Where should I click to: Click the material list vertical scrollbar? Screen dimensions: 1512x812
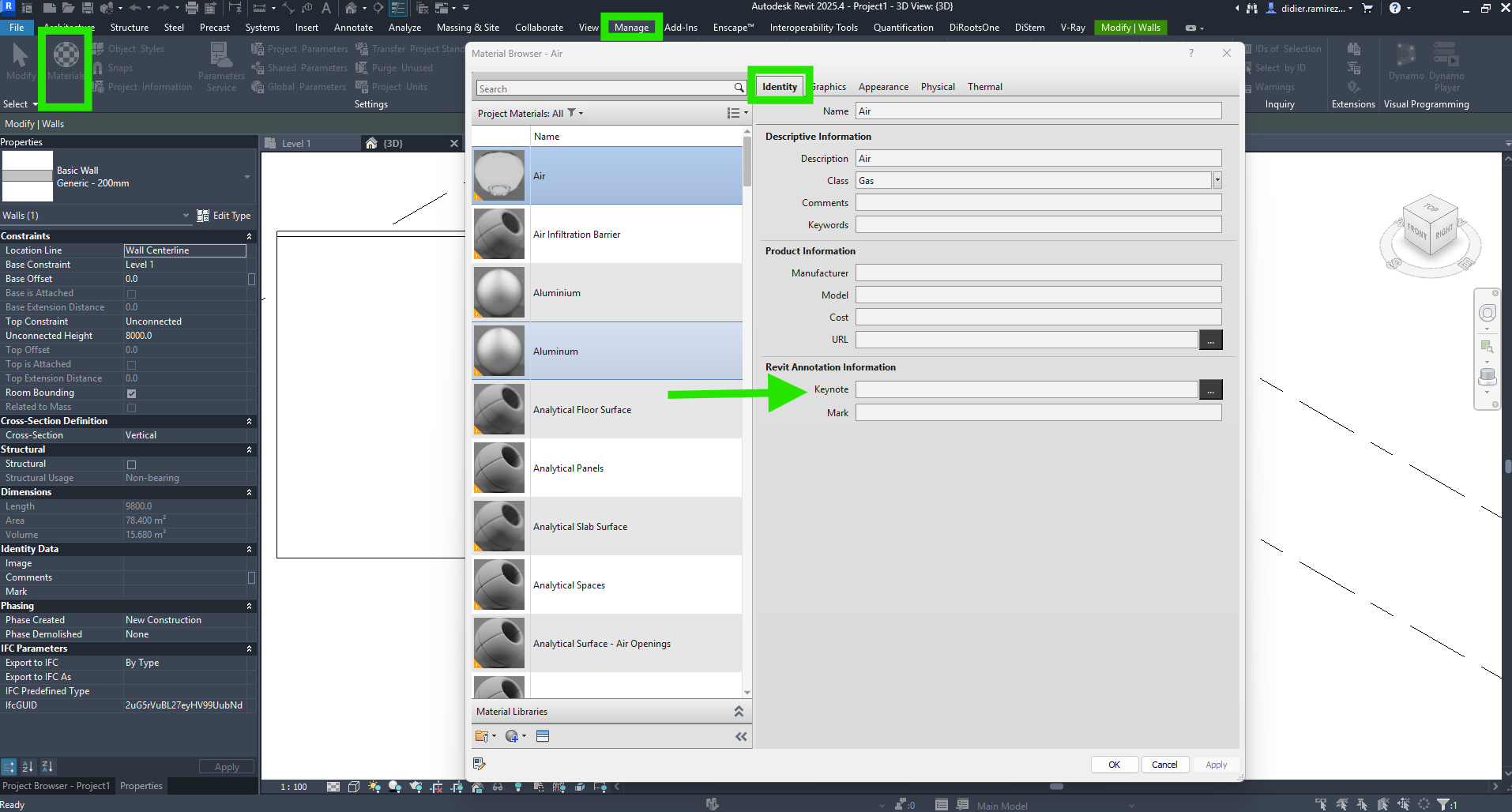(x=747, y=161)
